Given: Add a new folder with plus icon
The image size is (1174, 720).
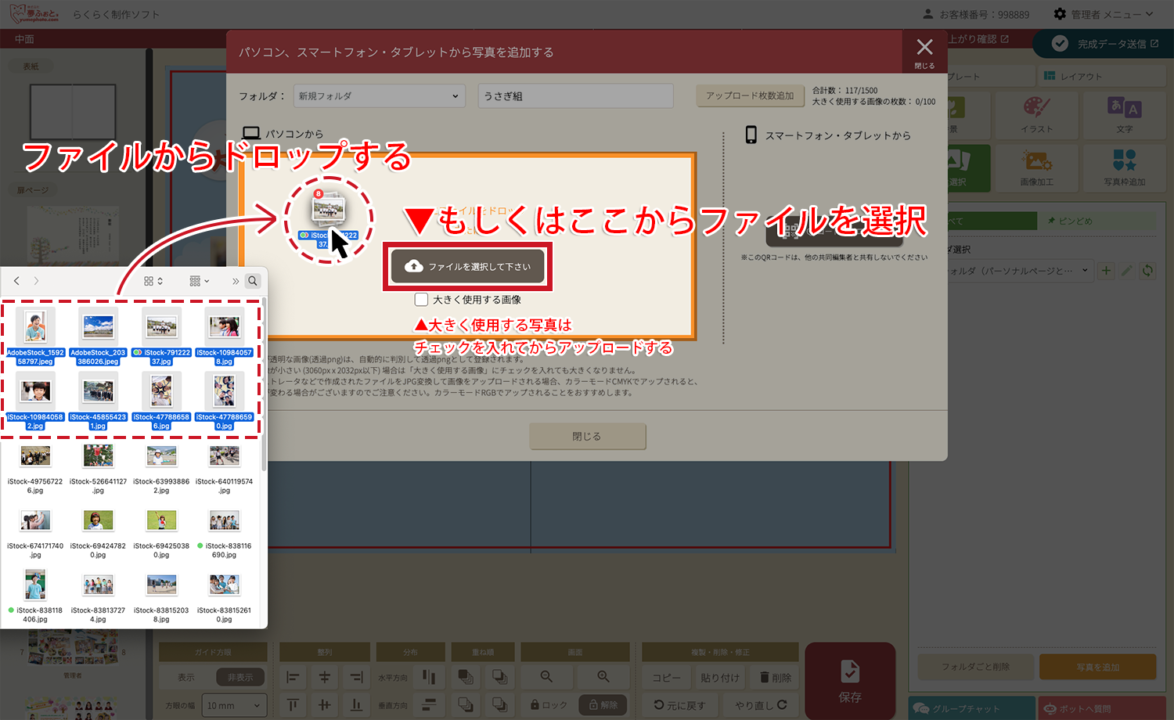Looking at the screenshot, I should point(1106,271).
